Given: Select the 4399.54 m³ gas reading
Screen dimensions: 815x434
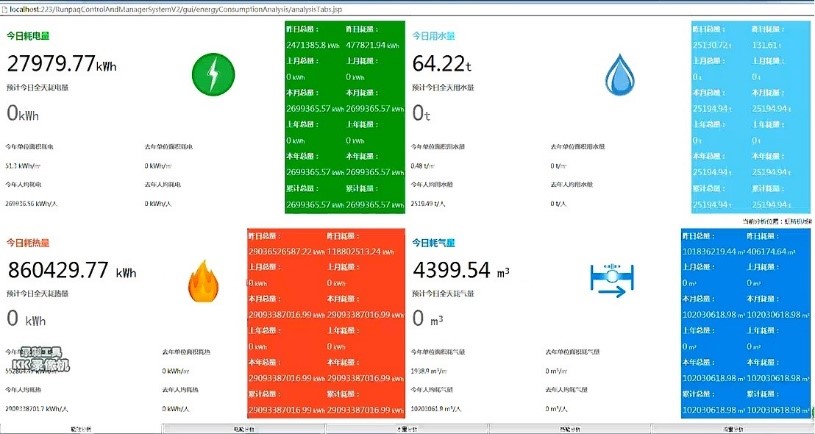Looking at the screenshot, I should click(x=462, y=272).
